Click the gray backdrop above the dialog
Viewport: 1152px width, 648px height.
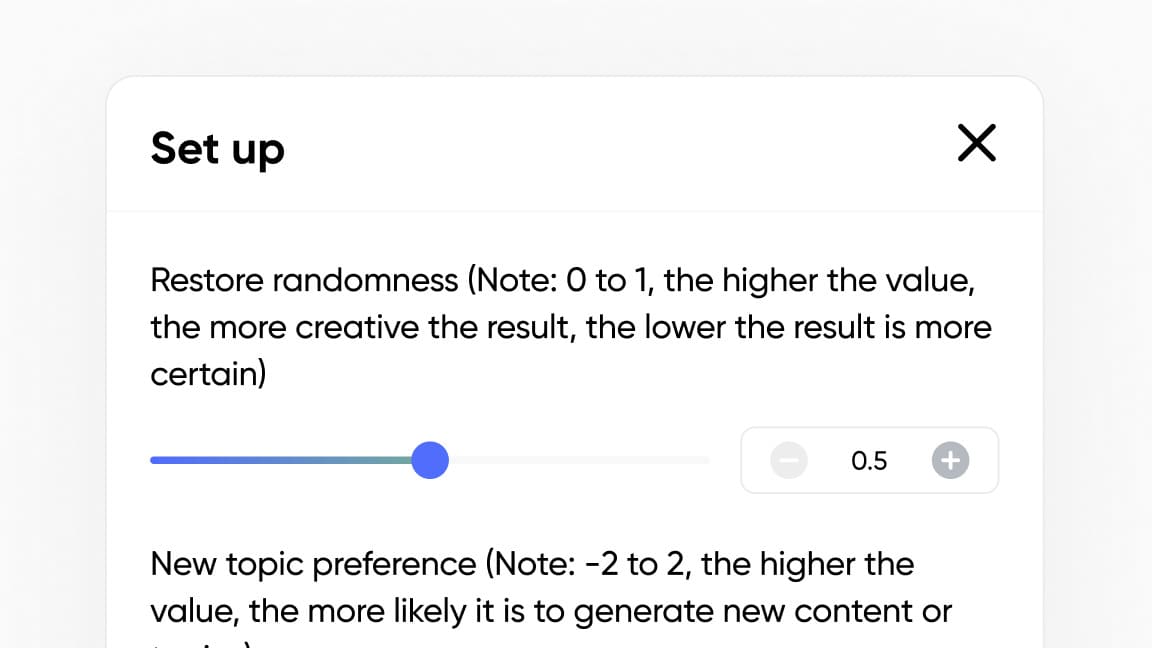576,36
